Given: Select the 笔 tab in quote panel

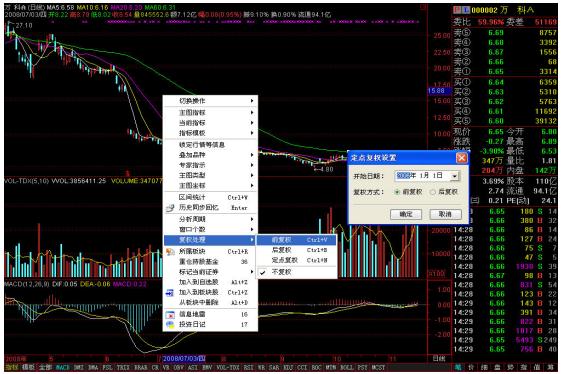Looking at the screenshot, I should 458,368.
